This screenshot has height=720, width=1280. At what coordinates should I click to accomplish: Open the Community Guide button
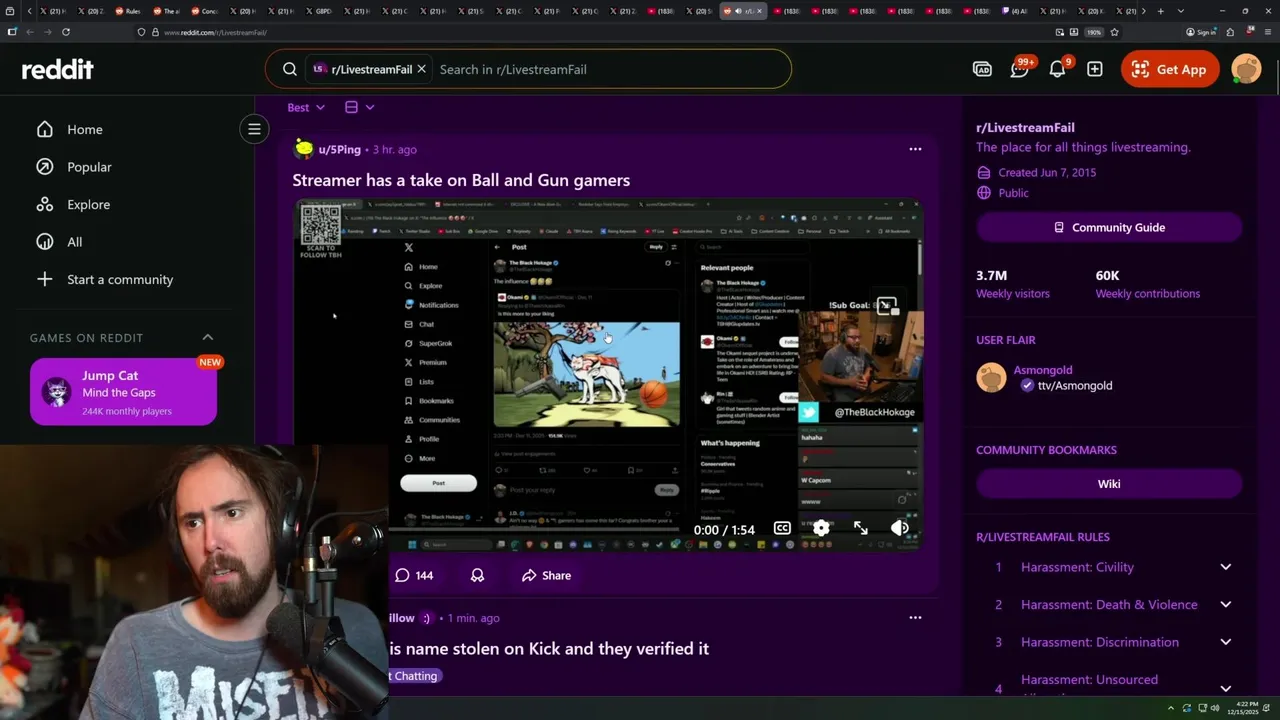(1109, 227)
